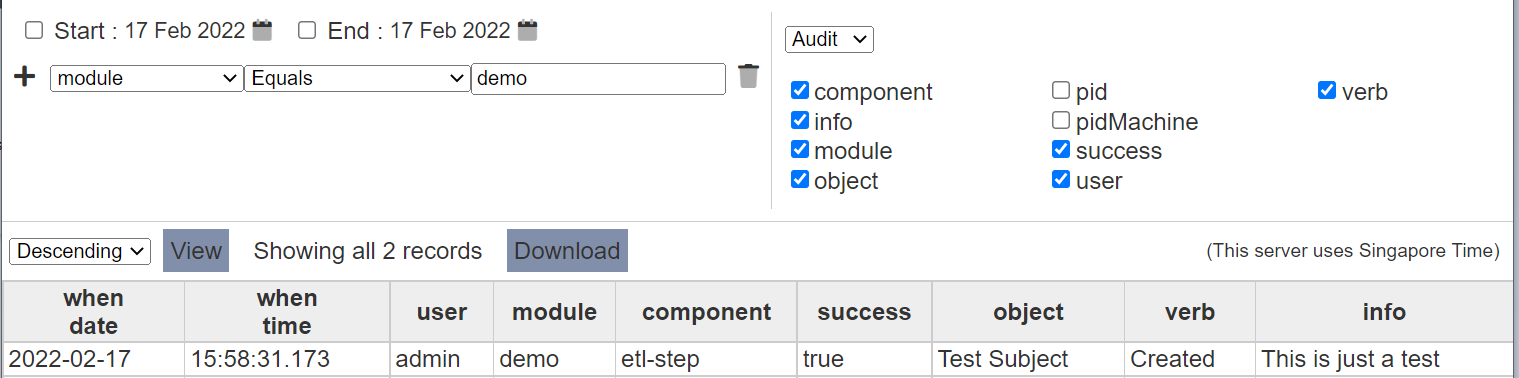This screenshot has height=378, width=1519.
Task: Open the End date calendar icon
Action: [x=528, y=30]
